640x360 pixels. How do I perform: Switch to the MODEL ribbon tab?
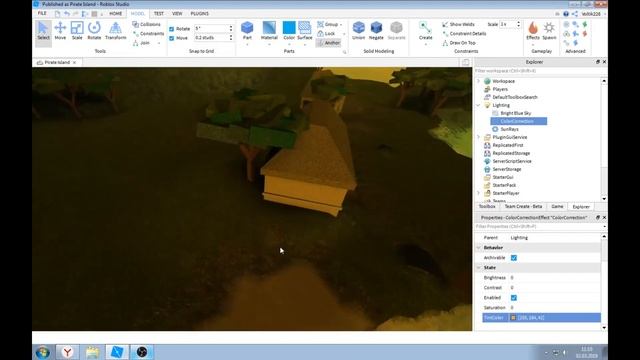click(x=138, y=13)
